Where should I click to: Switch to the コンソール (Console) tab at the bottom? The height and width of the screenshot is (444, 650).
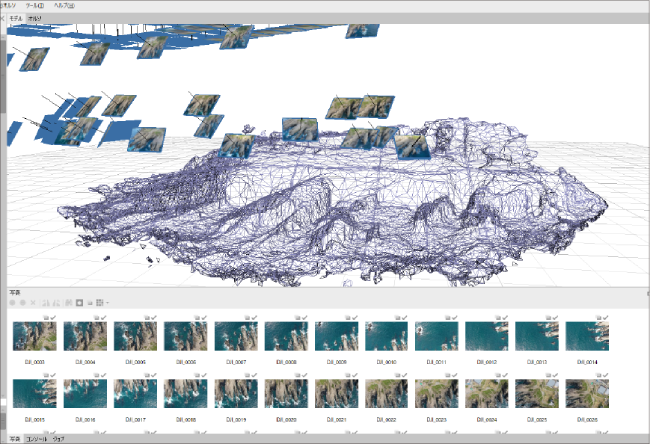tap(36, 438)
